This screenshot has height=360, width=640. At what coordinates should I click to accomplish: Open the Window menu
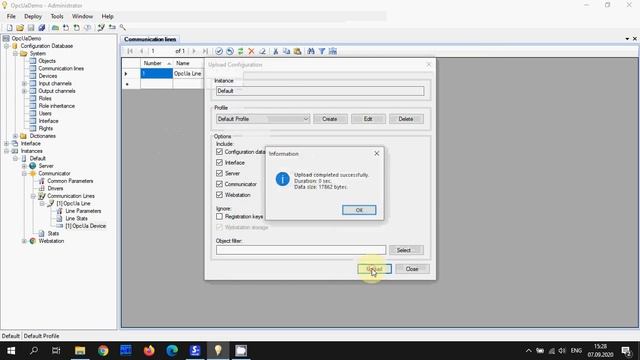point(82,16)
